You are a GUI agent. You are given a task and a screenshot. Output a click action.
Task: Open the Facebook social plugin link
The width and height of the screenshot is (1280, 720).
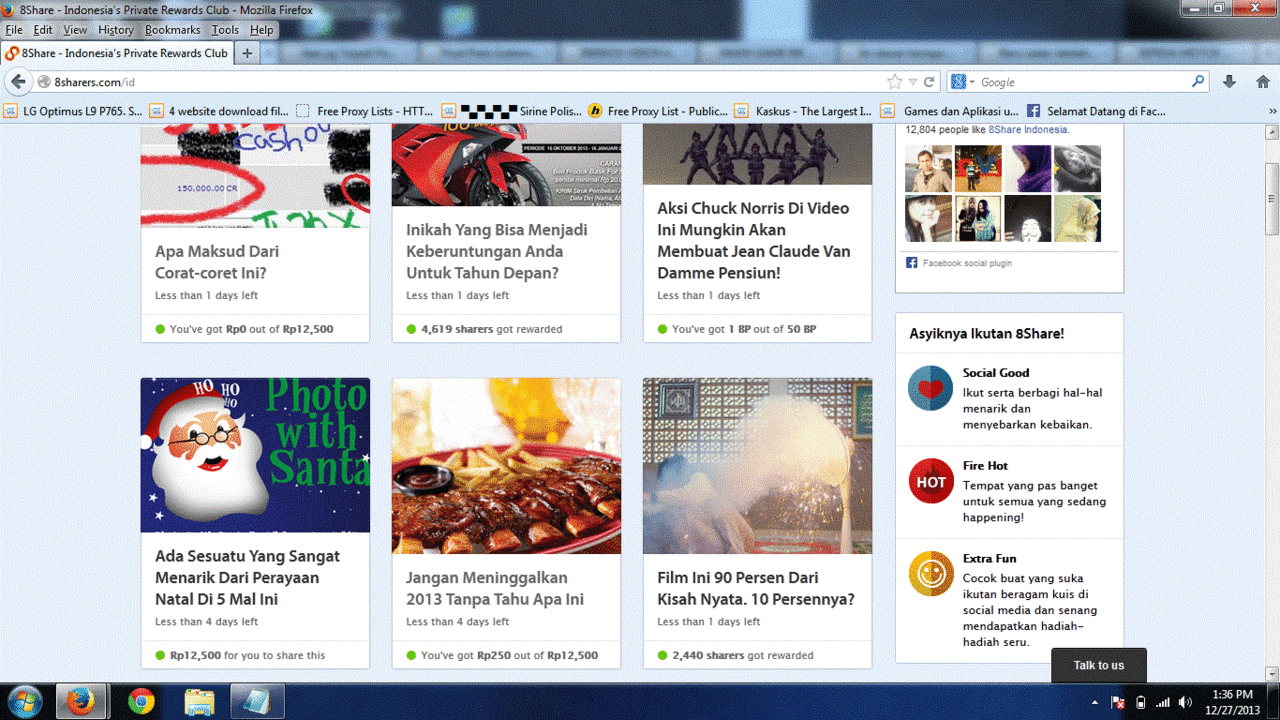967,263
